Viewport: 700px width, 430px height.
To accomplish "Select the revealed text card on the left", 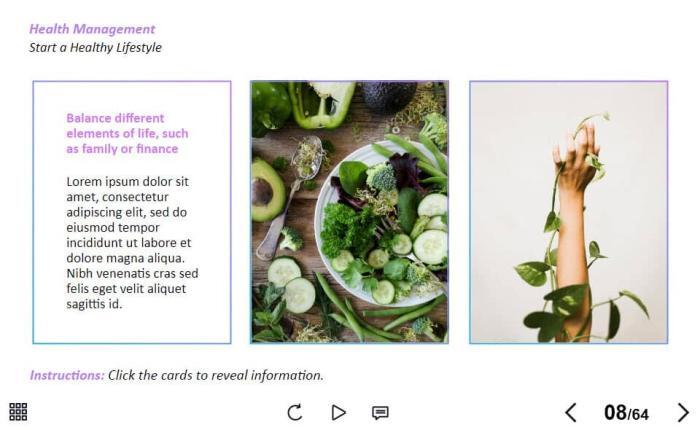I will pyautogui.click(x=132, y=212).
